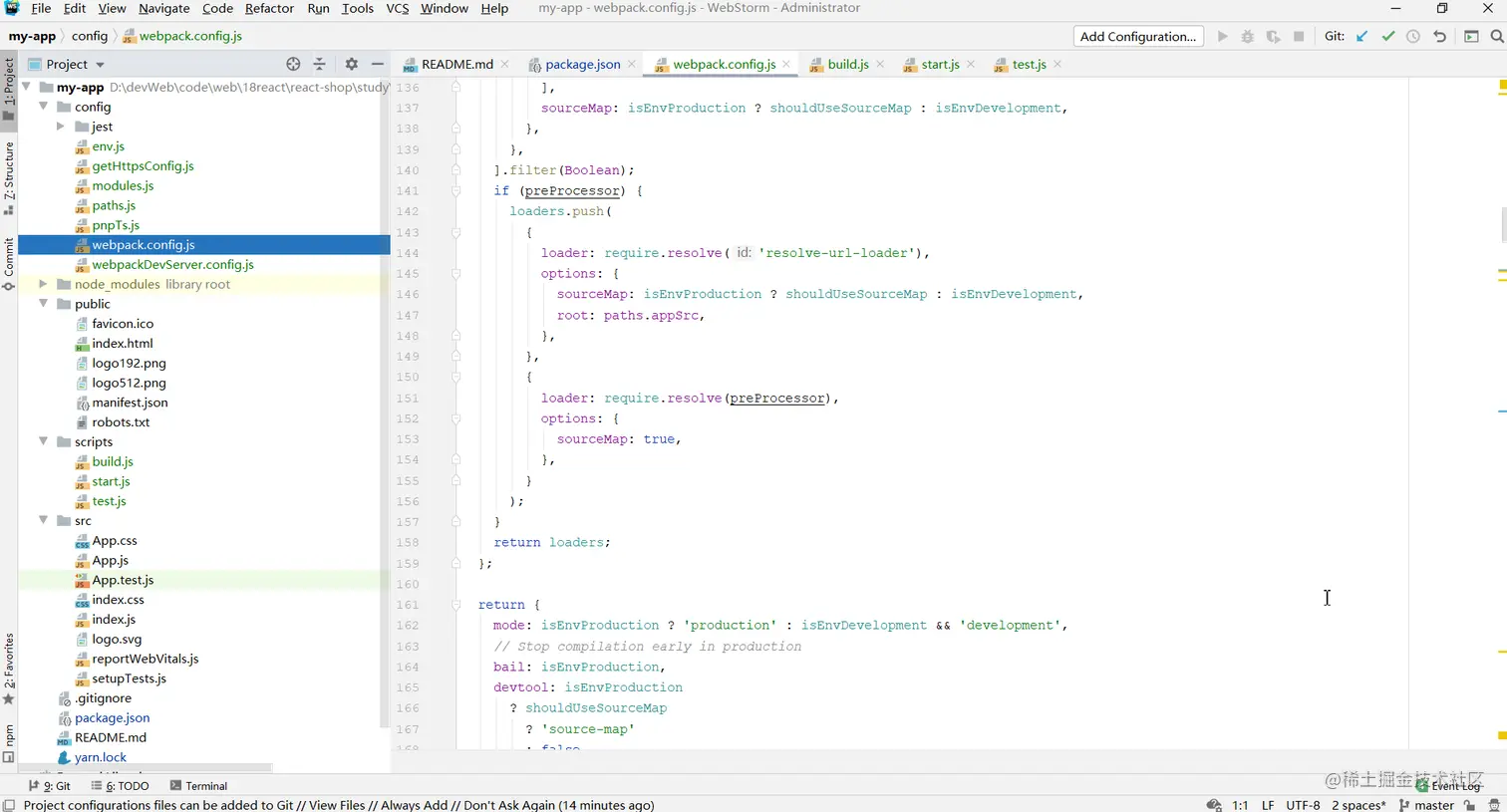Click the Git rollback undo arrow icon
Image resolution: width=1507 pixels, height=812 pixels.
click(1439, 37)
